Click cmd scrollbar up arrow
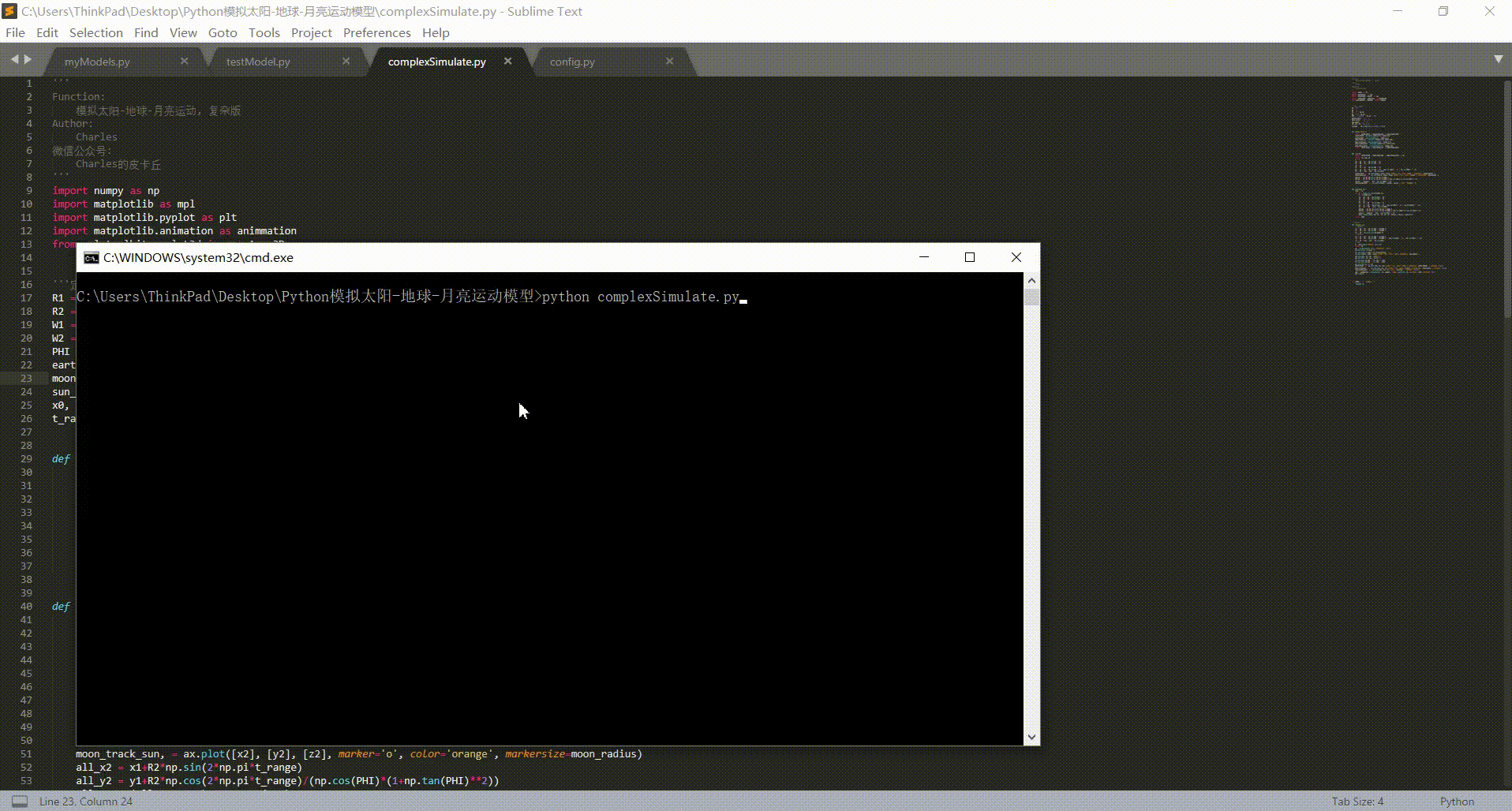This screenshot has width=1512, height=811. pyautogui.click(x=1031, y=281)
